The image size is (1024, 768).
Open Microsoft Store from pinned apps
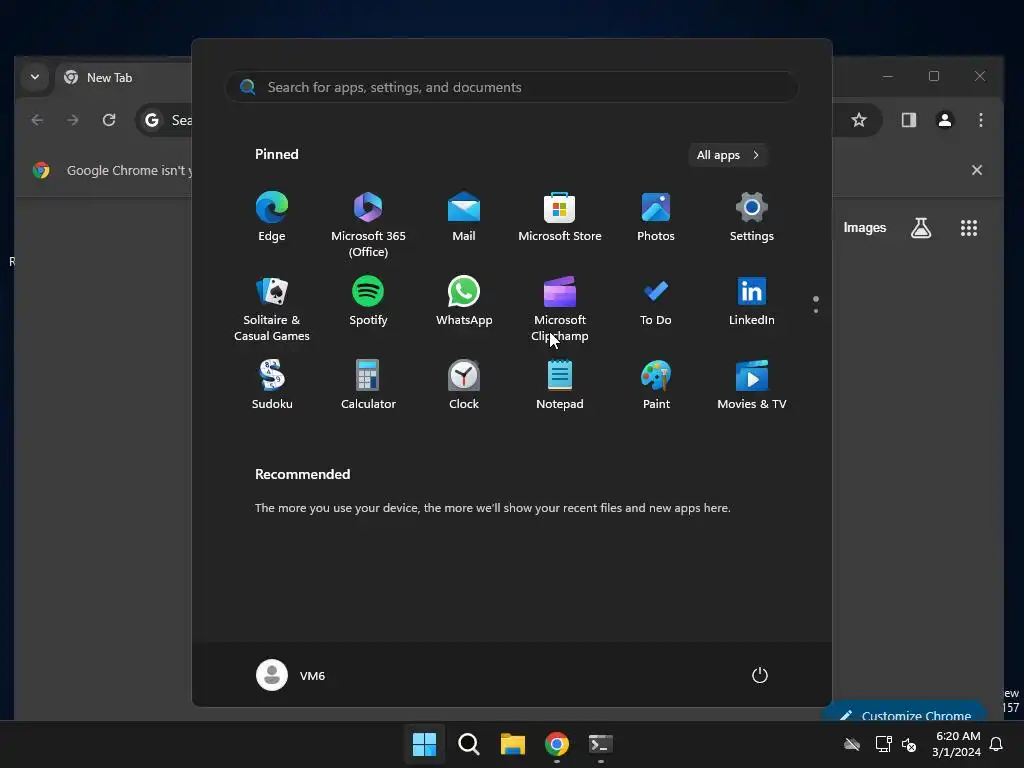[560, 217]
